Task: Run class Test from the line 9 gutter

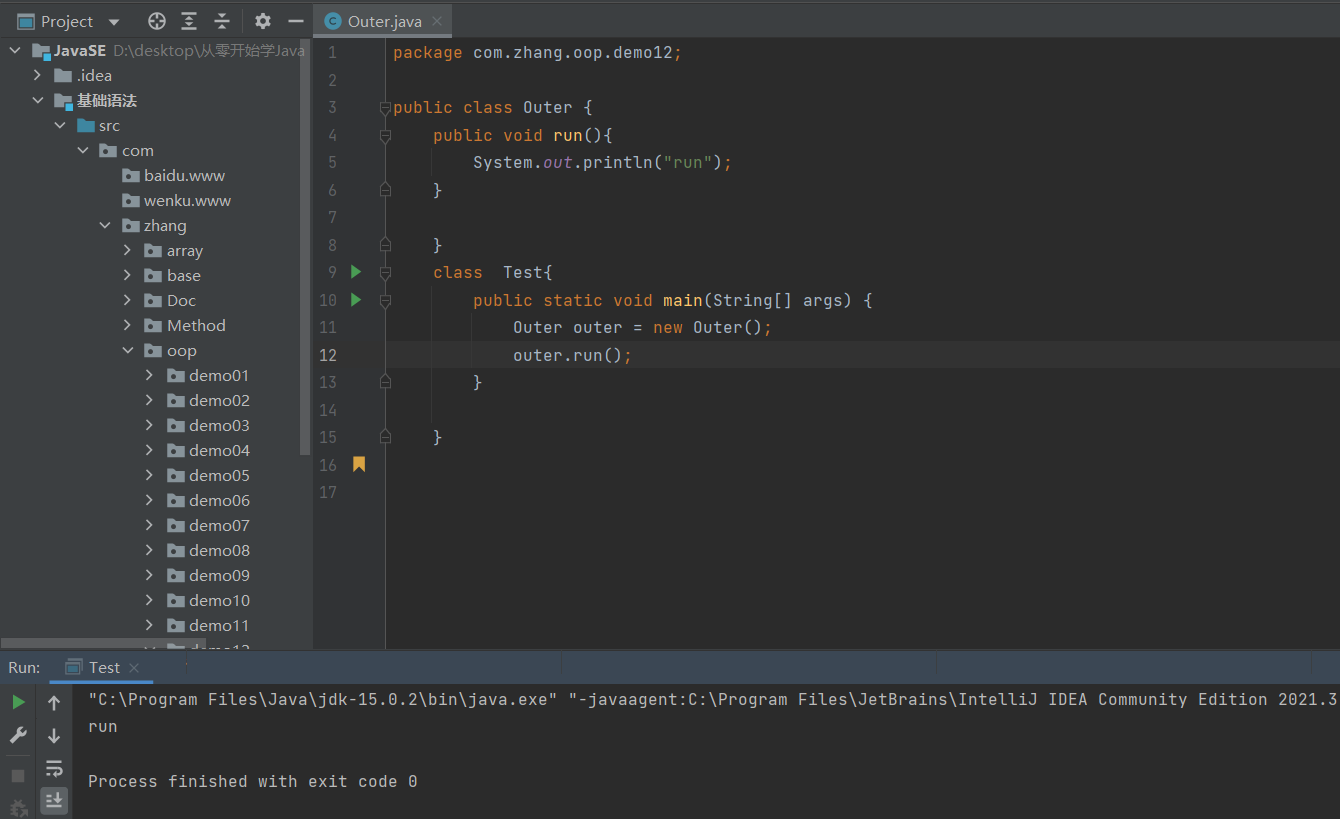Action: point(356,272)
